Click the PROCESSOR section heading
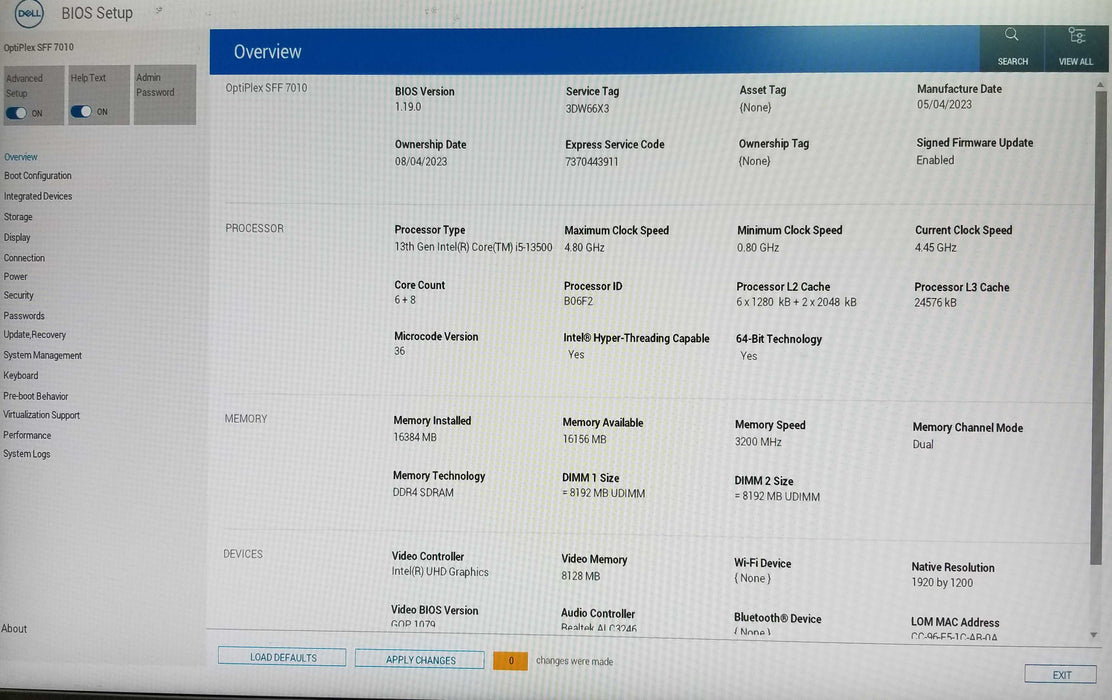Viewport: 1112px width, 700px height. (x=254, y=228)
